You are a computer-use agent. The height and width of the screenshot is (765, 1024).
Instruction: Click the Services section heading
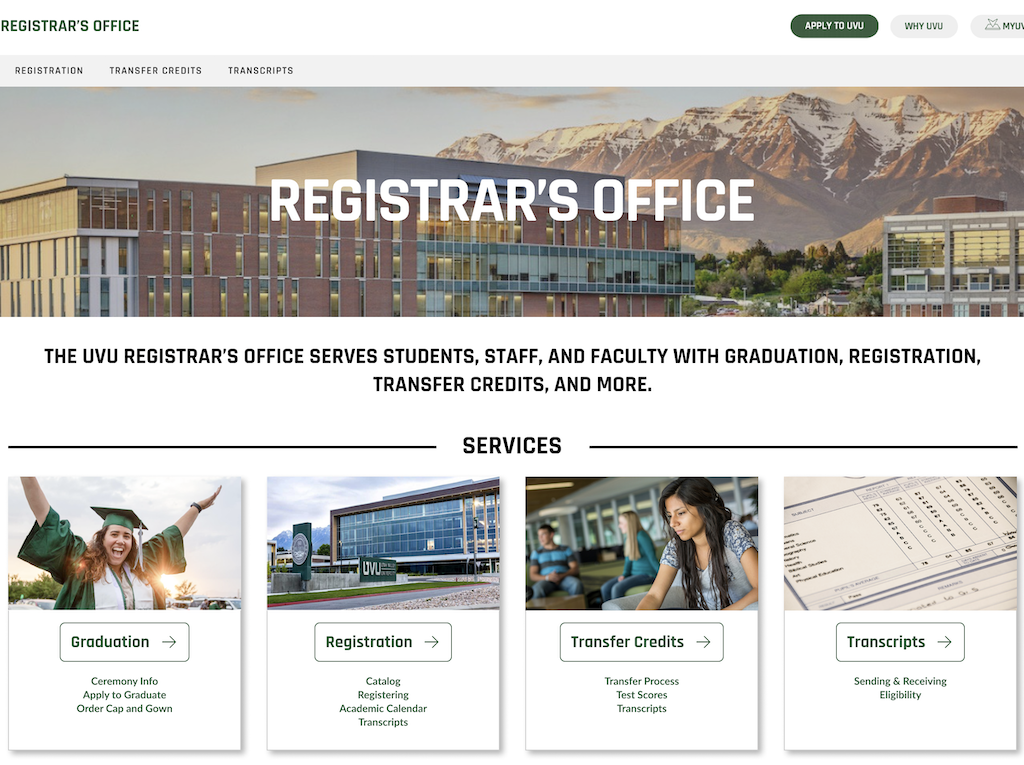click(512, 446)
